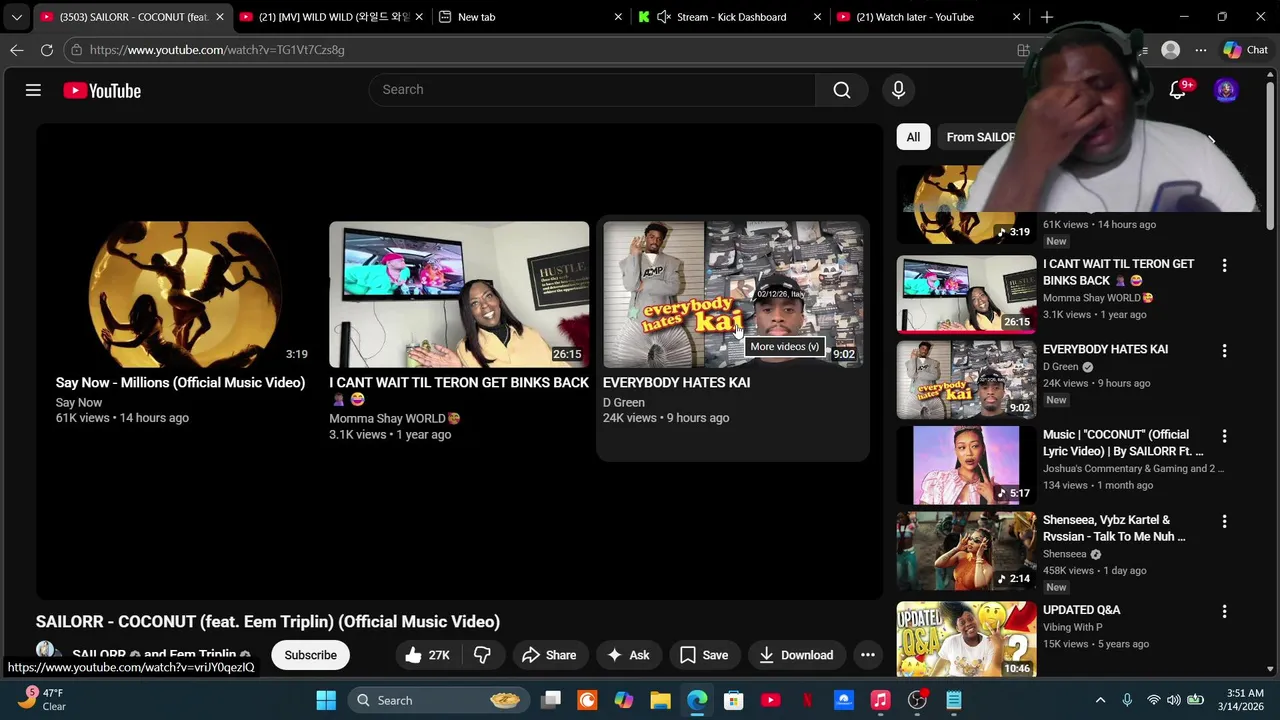Open Notepad from the taskbar

pos(954,700)
